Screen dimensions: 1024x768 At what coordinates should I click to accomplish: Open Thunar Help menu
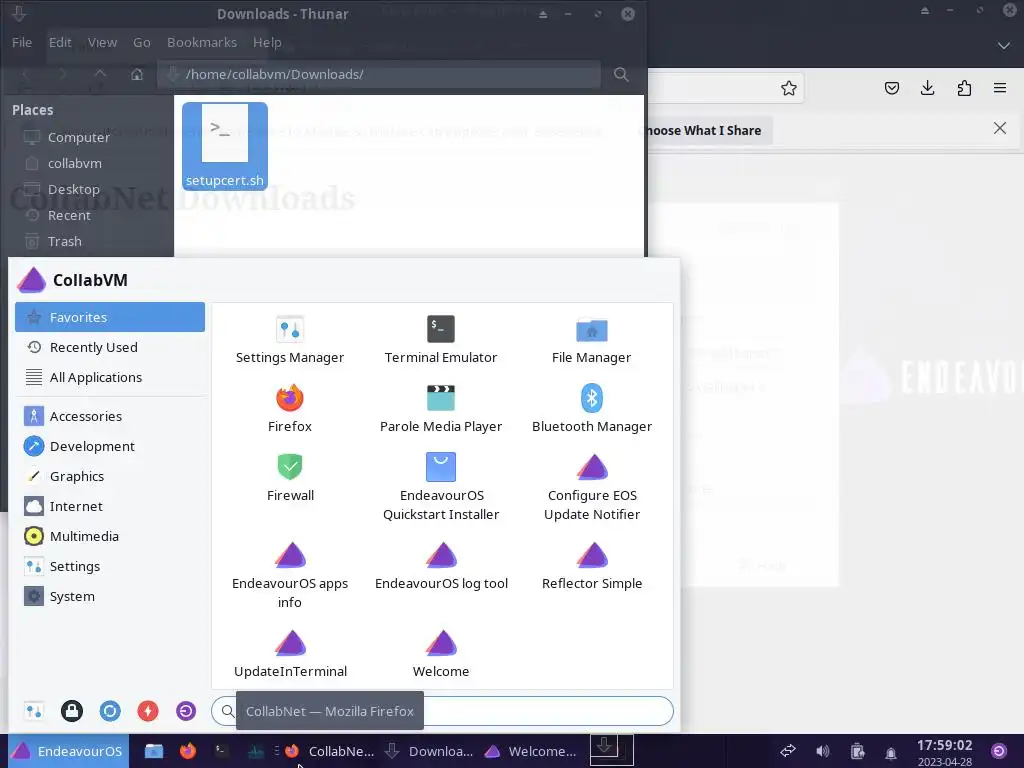(267, 42)
